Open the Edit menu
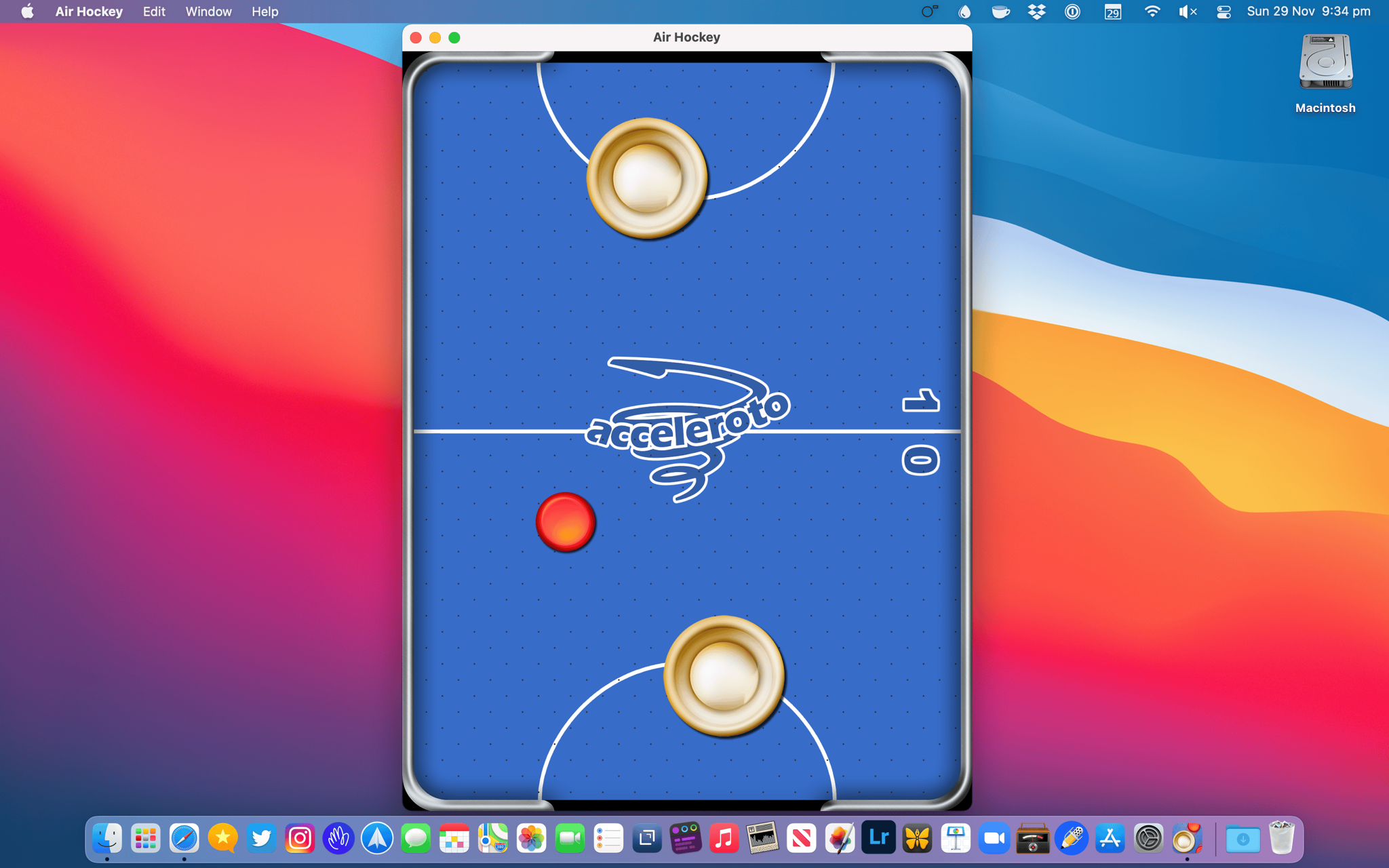 pyautogui.click(x=154, y=12)
